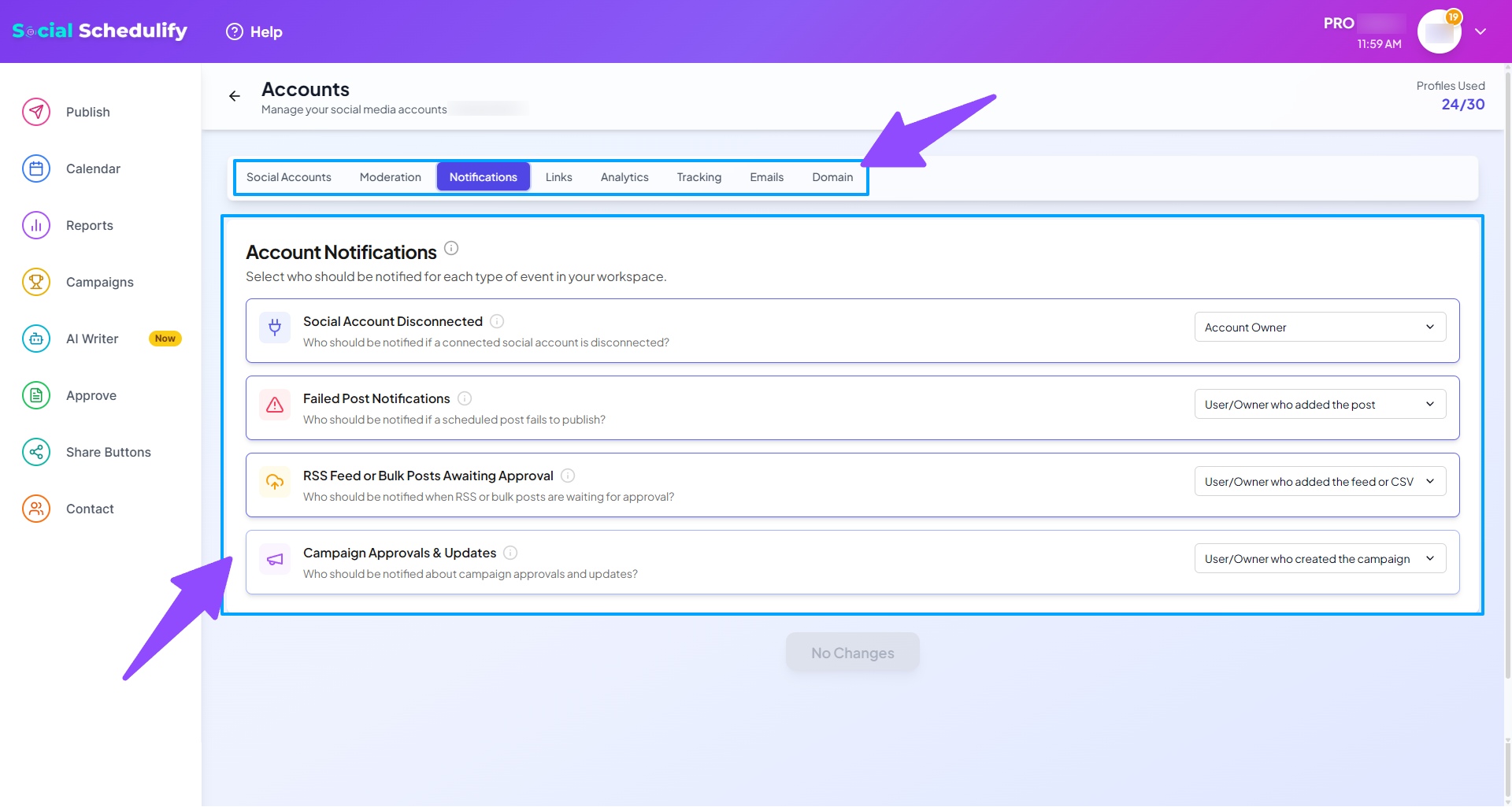Open the Account Owner dropdown
Screen dimensions: 1512x807
1319,327
